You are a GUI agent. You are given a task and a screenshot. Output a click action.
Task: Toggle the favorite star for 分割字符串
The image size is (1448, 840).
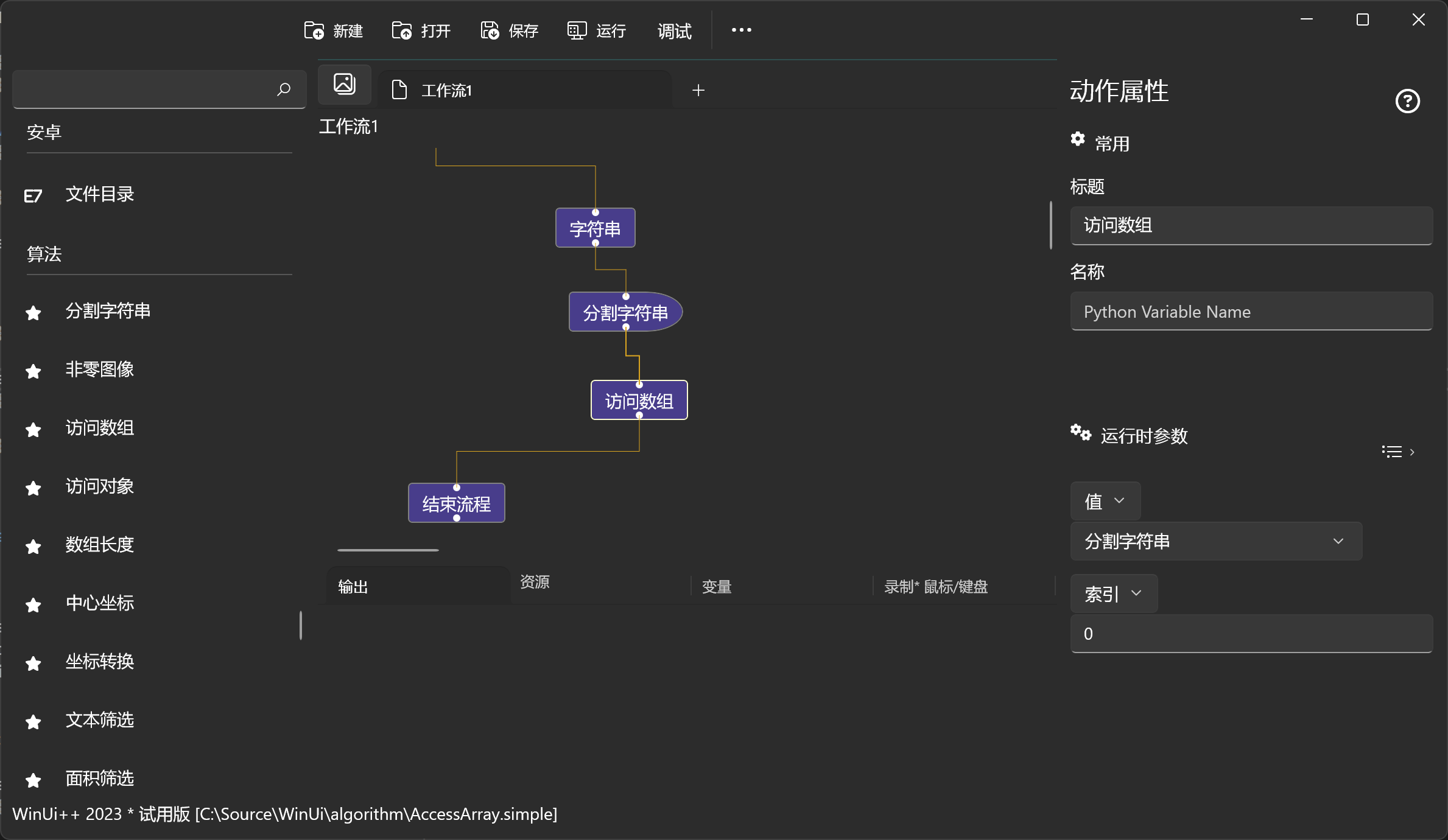(33, 312)
